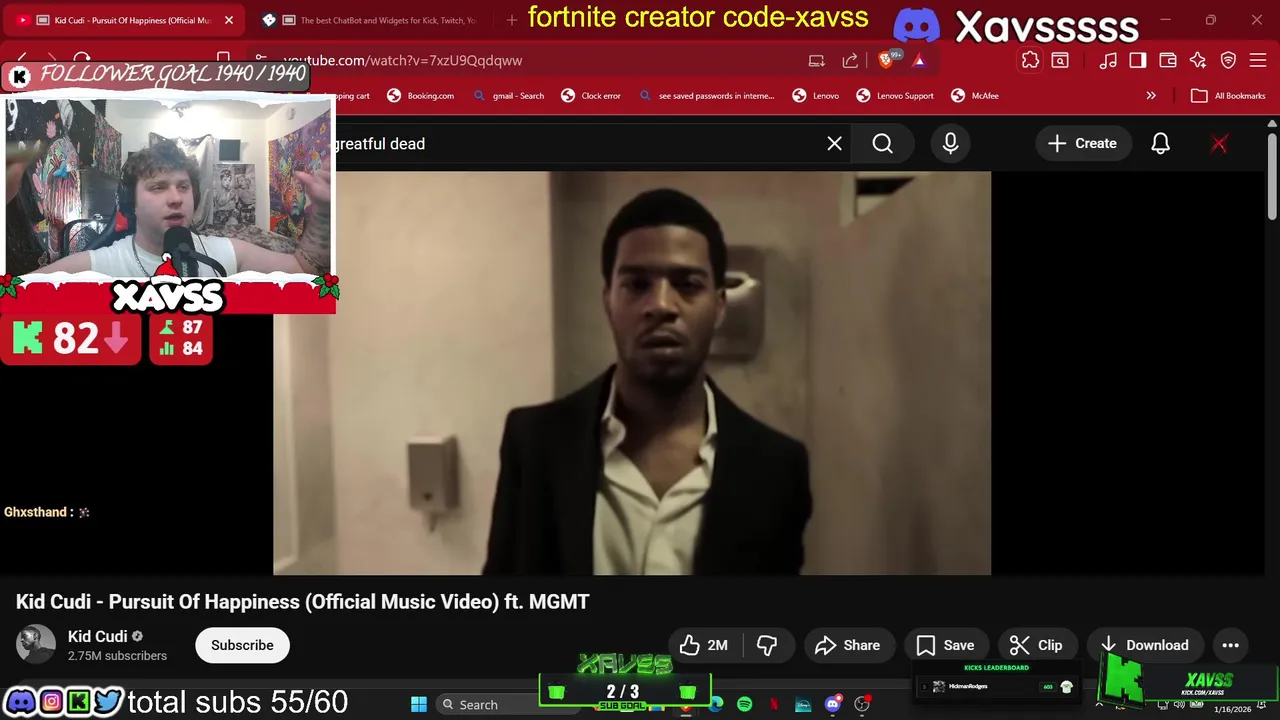
Task: Open a new browser tab
Action: click(512, 20)
